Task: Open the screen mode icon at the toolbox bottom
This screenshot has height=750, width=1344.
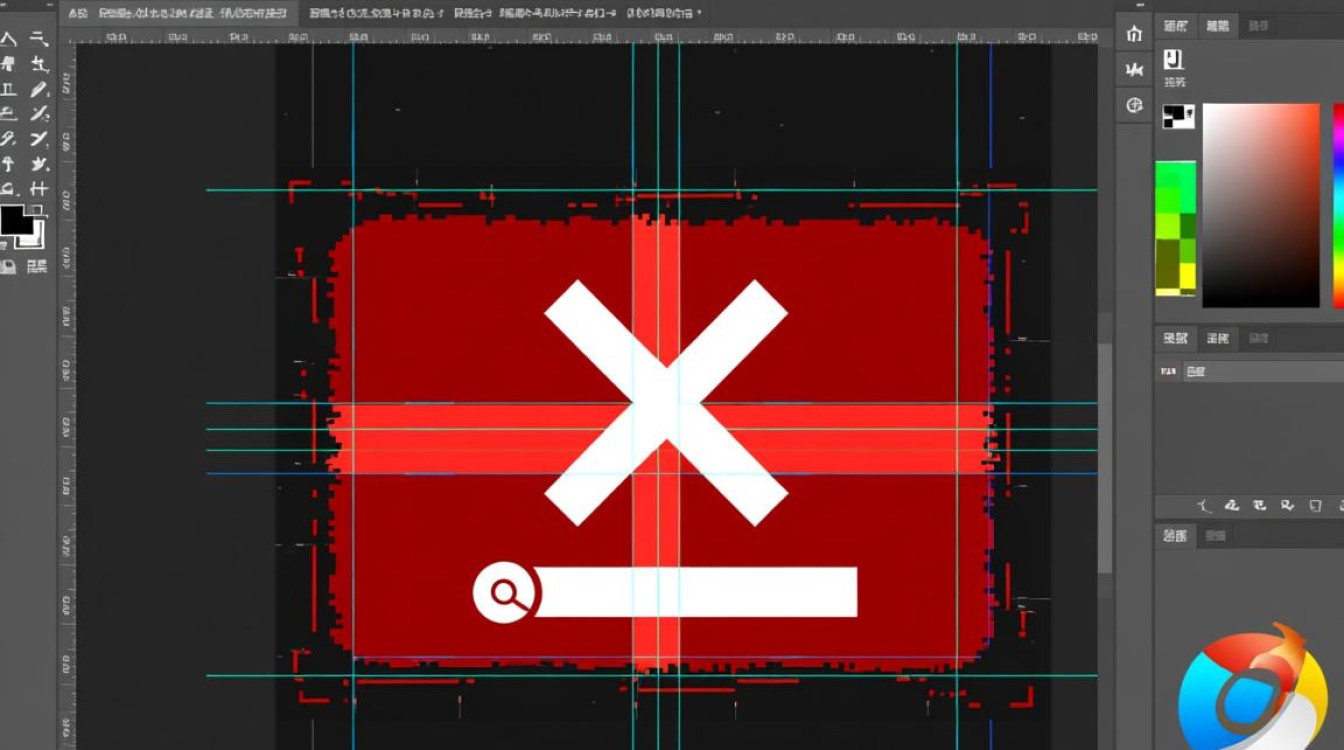Action: point(37,266)
